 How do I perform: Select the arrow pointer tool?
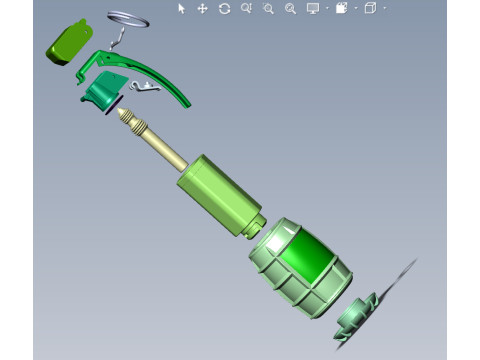(181, 9)
